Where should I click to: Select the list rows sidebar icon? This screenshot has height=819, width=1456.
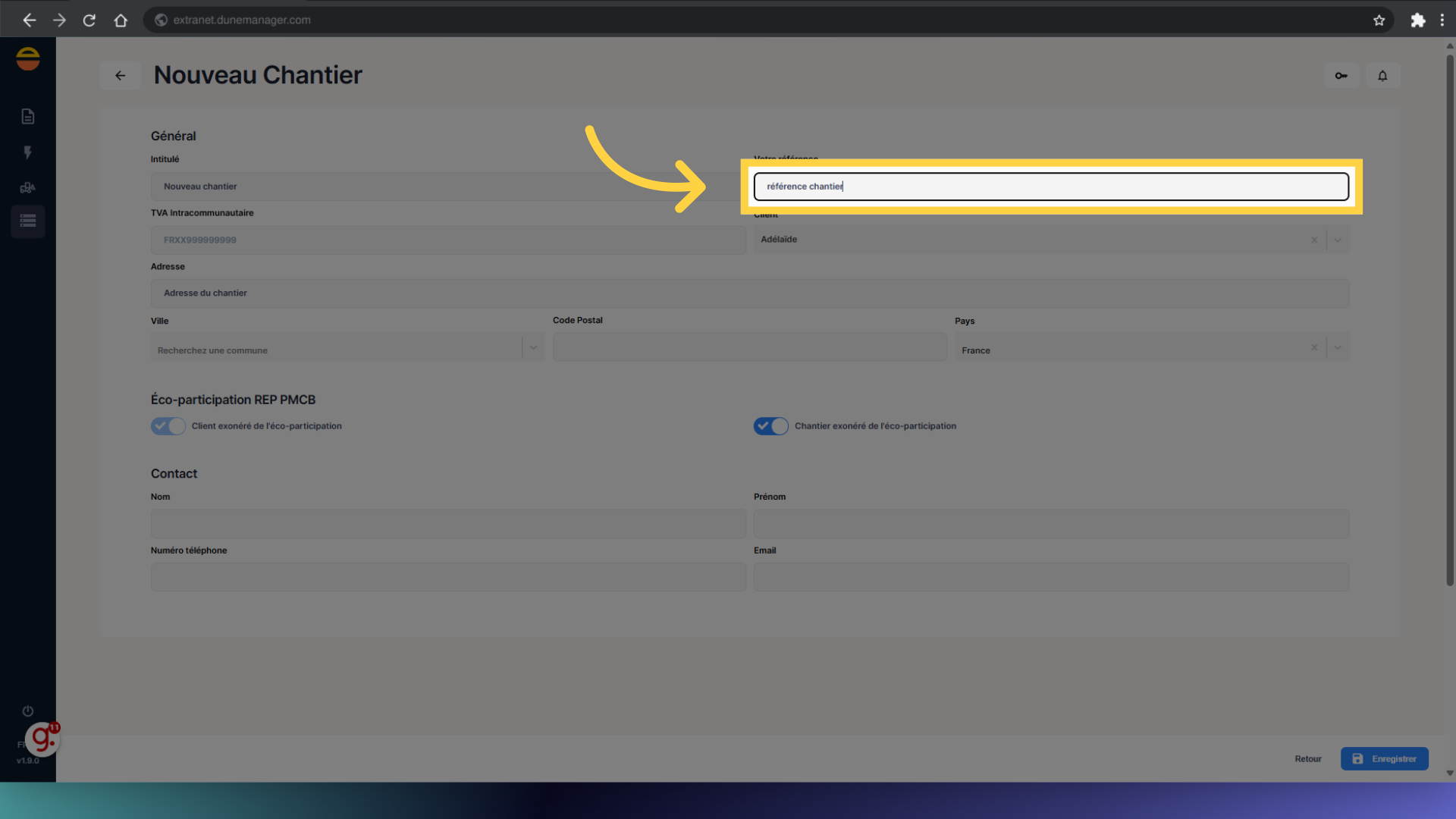(28, 221)
